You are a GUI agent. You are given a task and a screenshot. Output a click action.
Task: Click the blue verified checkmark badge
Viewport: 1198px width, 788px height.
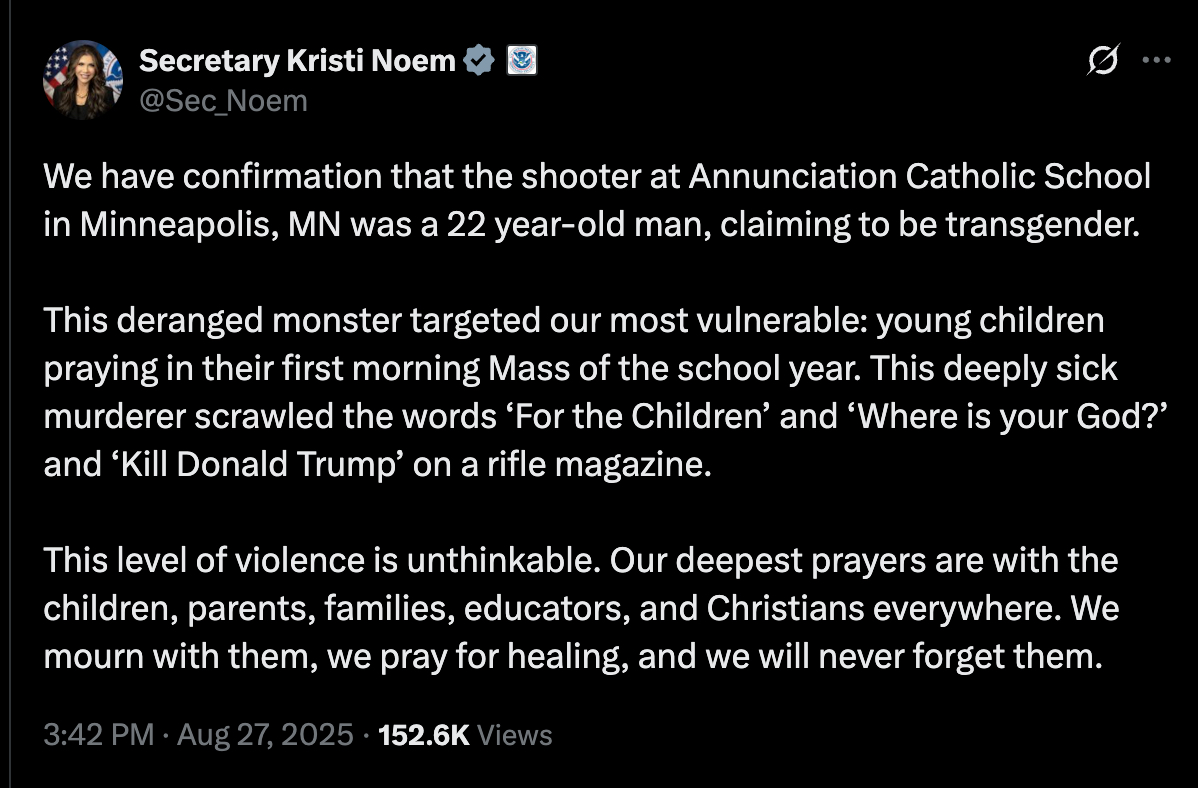point(481,61)
